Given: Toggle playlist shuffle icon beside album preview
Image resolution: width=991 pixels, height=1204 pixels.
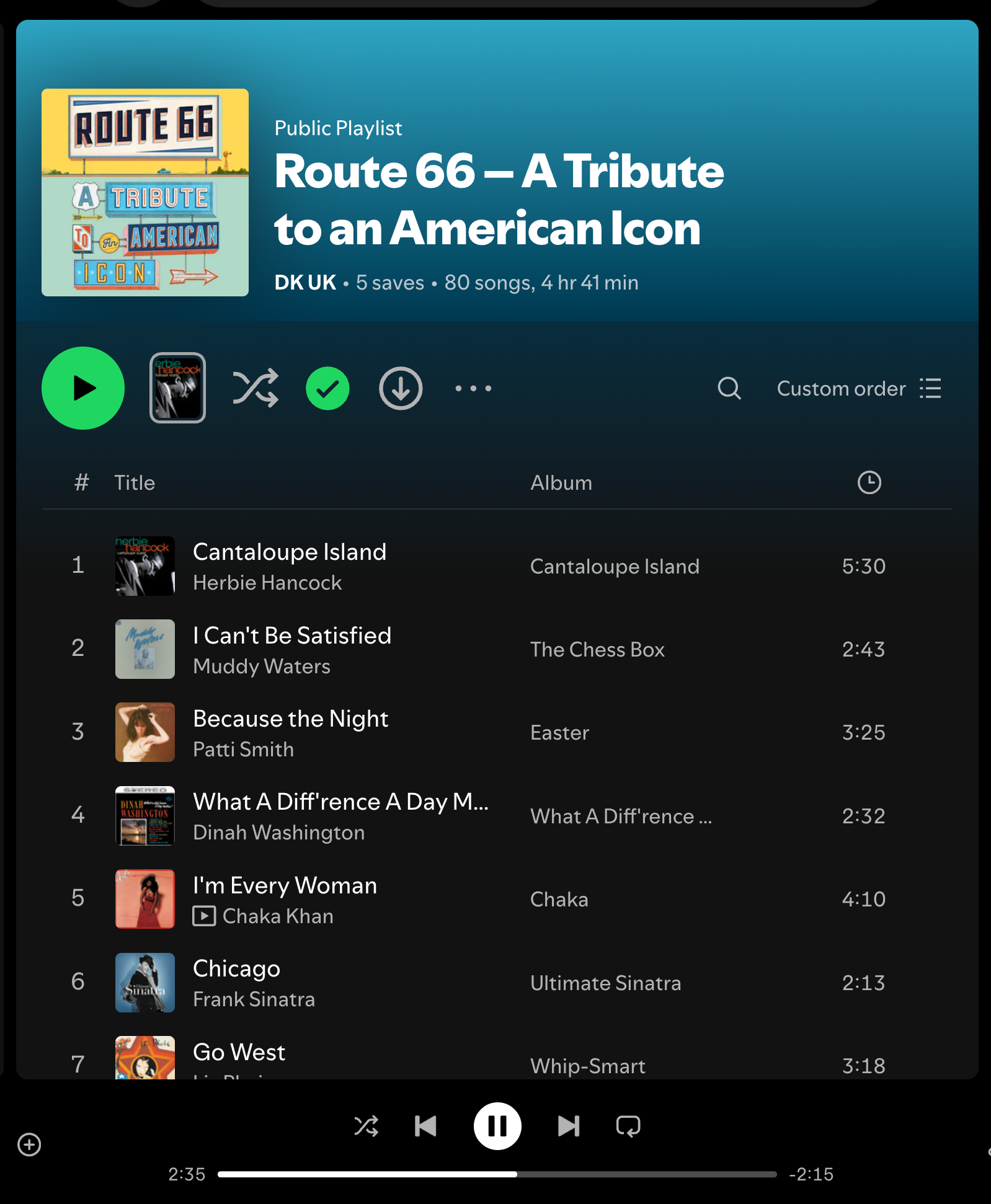Looking at the screenshot, I should tap(256, 388).
